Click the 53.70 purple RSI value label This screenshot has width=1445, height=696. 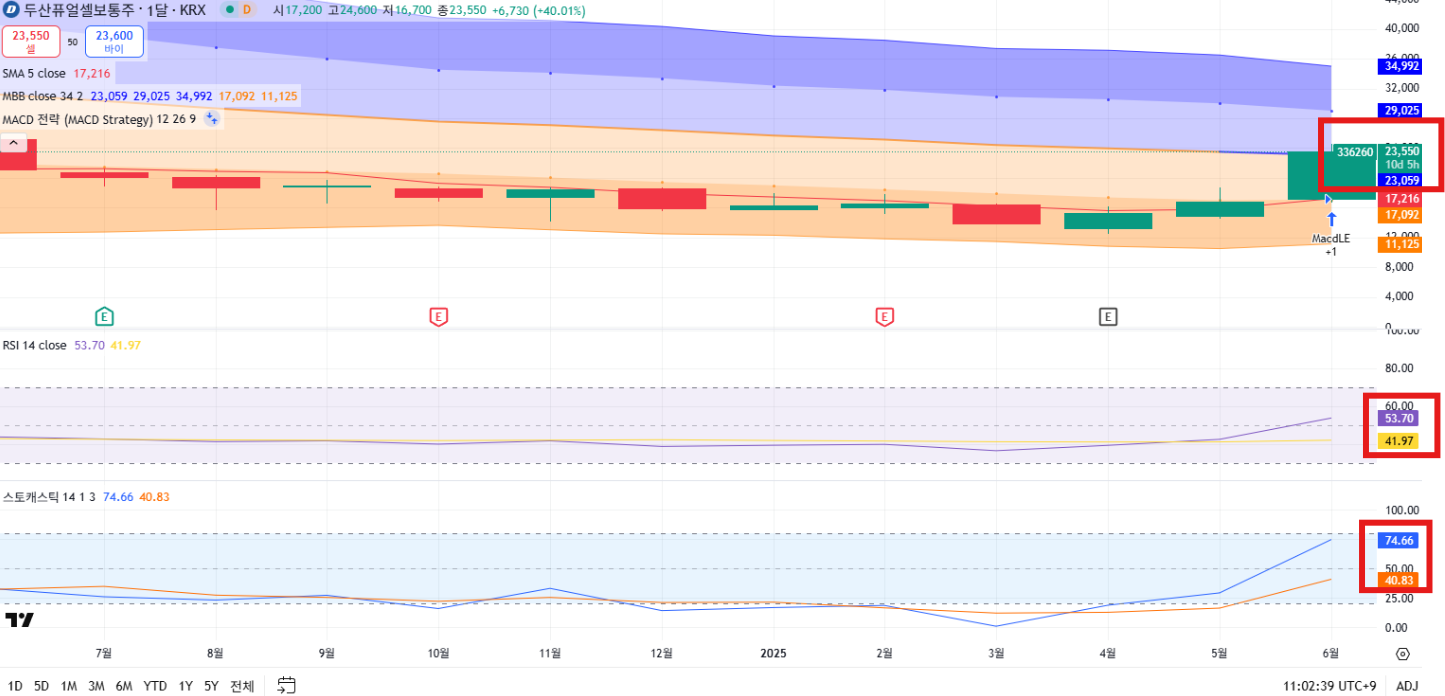click(x=1398, y=418)
